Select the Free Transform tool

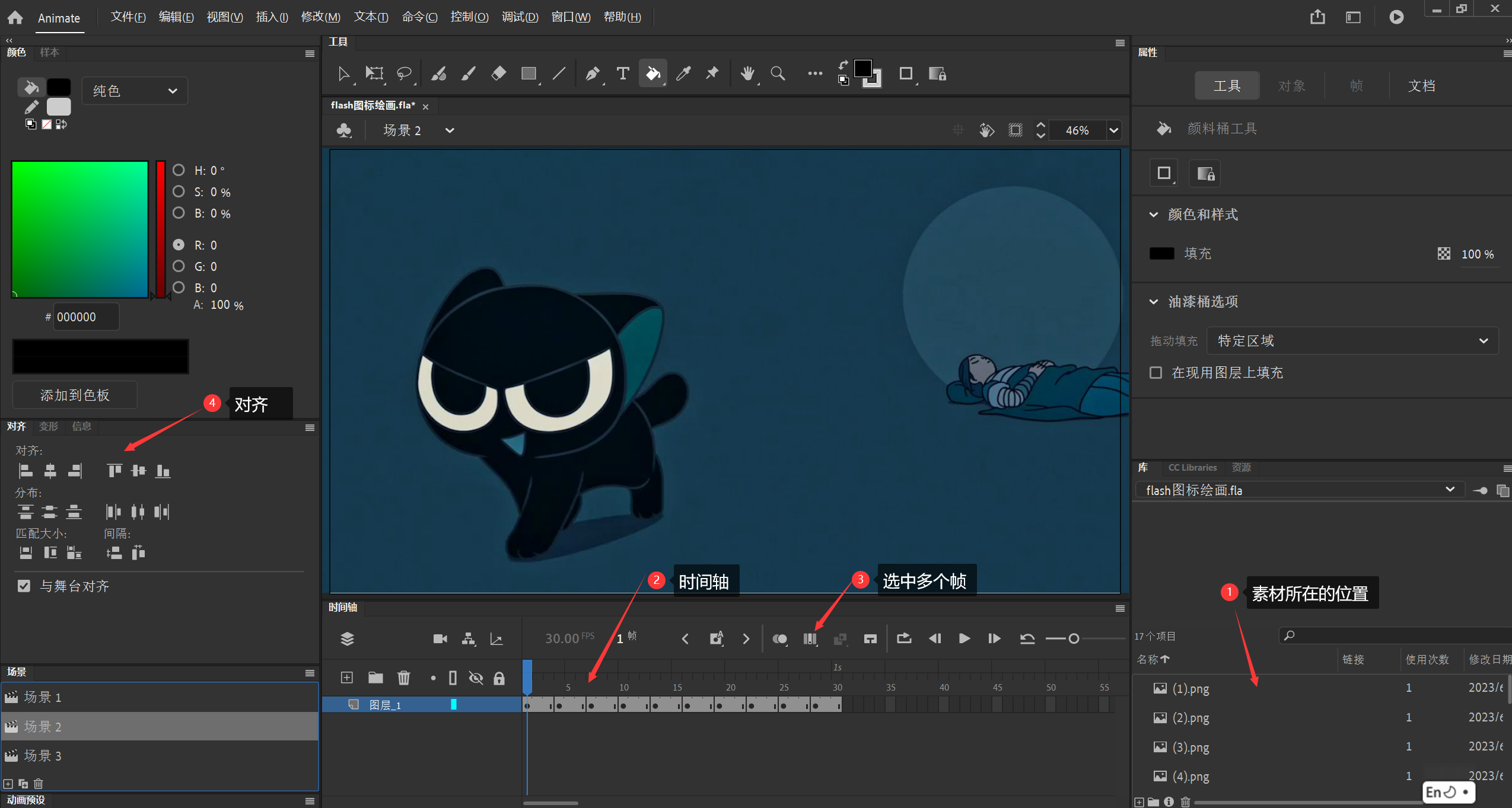coord(374,74)
